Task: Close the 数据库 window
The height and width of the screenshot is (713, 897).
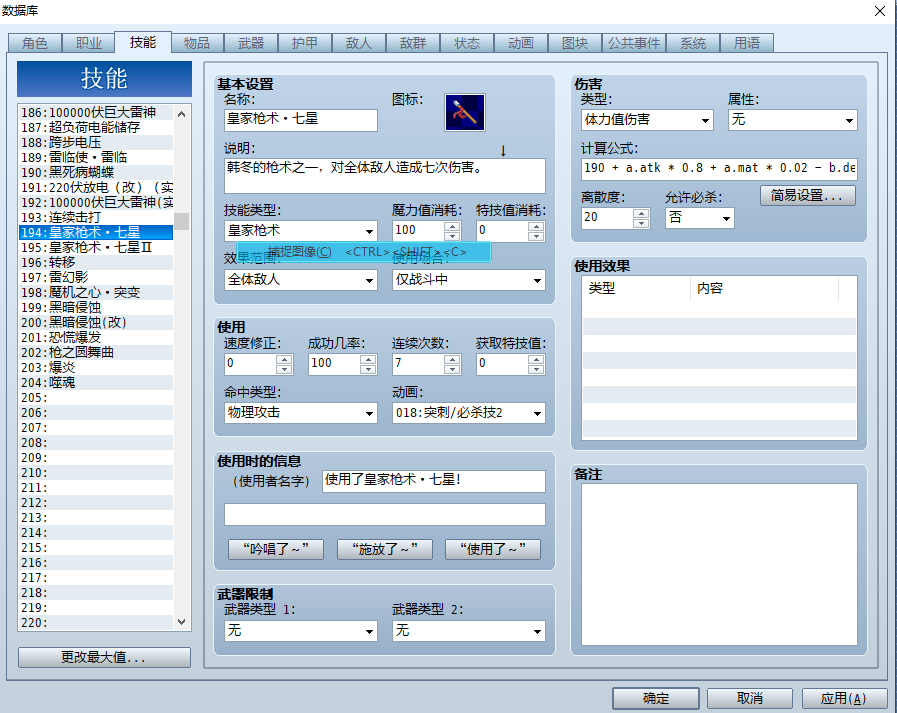Action: [x=880, y=11]
